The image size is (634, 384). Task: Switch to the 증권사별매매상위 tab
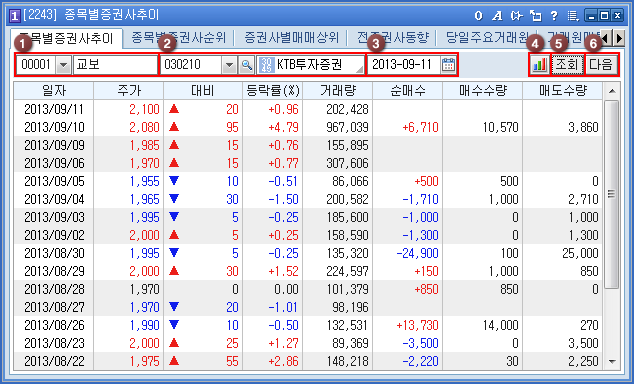(x=291, y=38)
